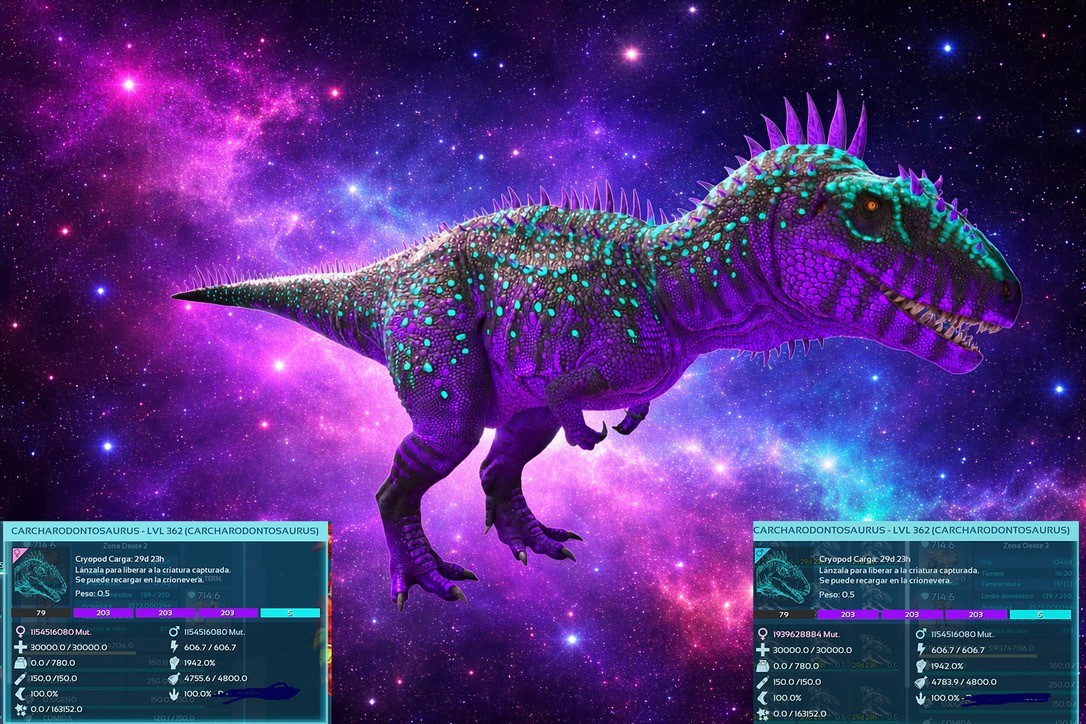
Task: Click stamina lightning icon on male card
Action: [x=920, y=650]
